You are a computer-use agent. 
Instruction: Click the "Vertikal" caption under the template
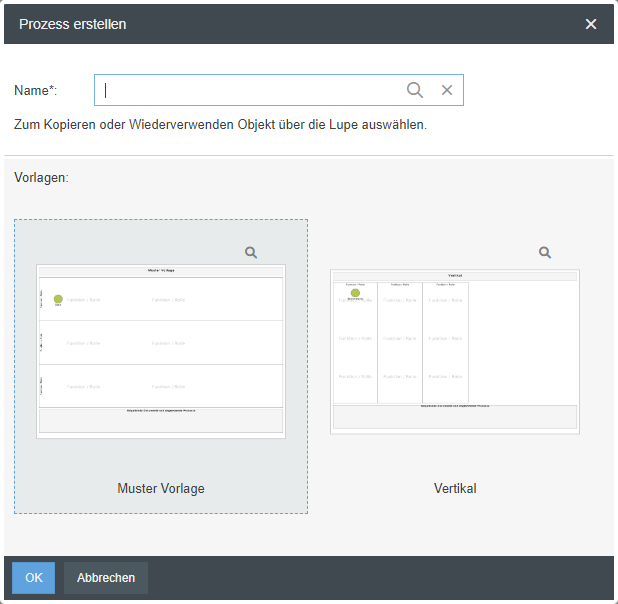(455, 489)
